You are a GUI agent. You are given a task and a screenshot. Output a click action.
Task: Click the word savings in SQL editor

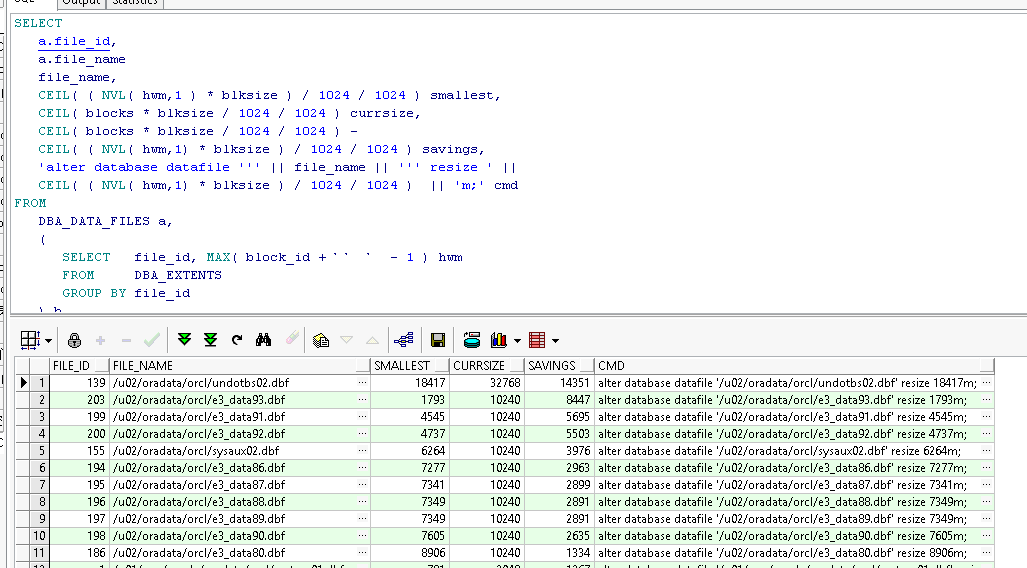coord(452,149)
